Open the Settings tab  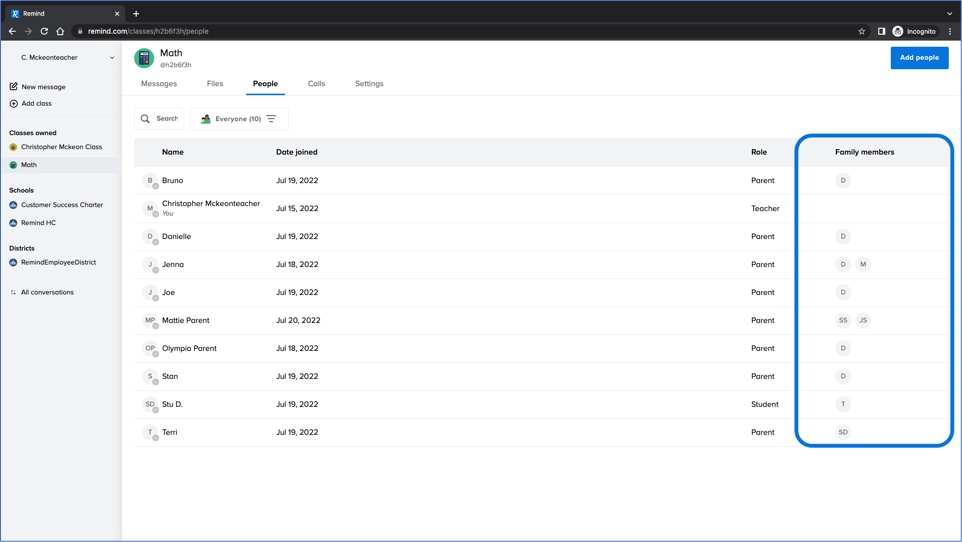click(369, 84)
